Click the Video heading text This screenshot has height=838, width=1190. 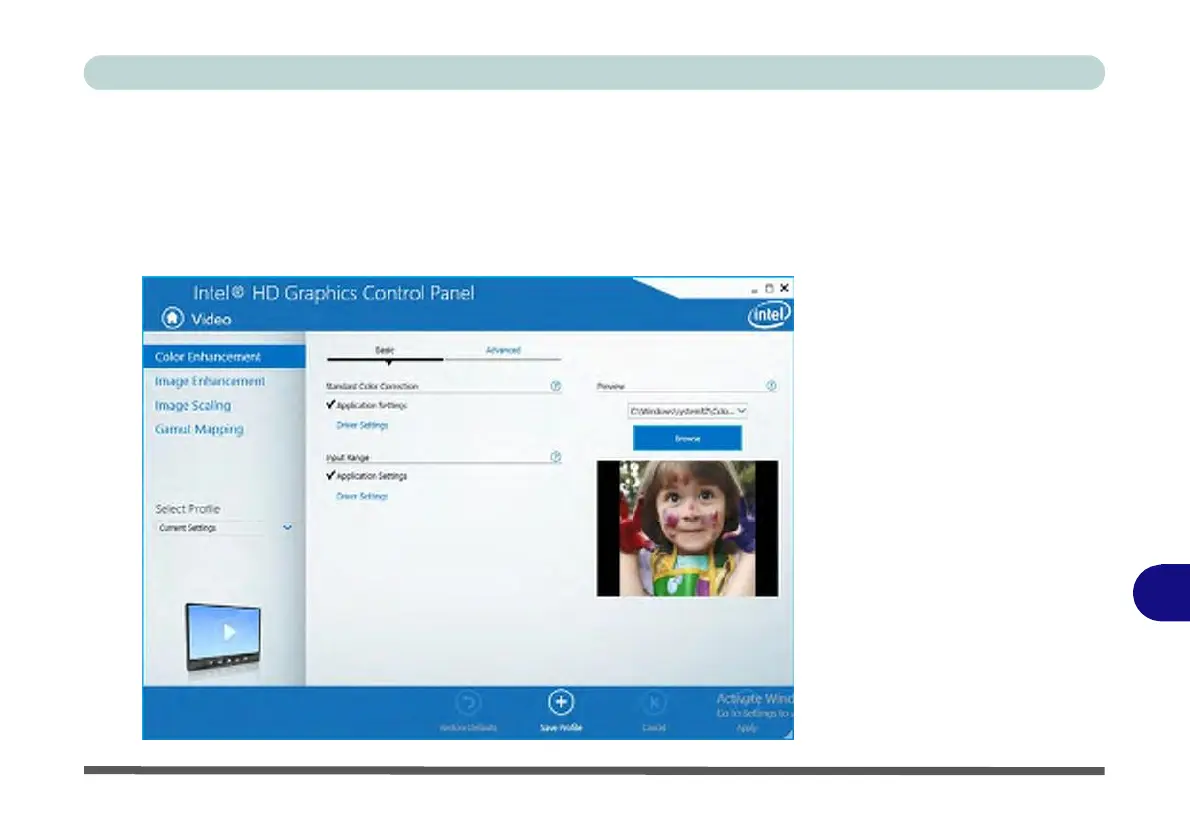[211, 320]
